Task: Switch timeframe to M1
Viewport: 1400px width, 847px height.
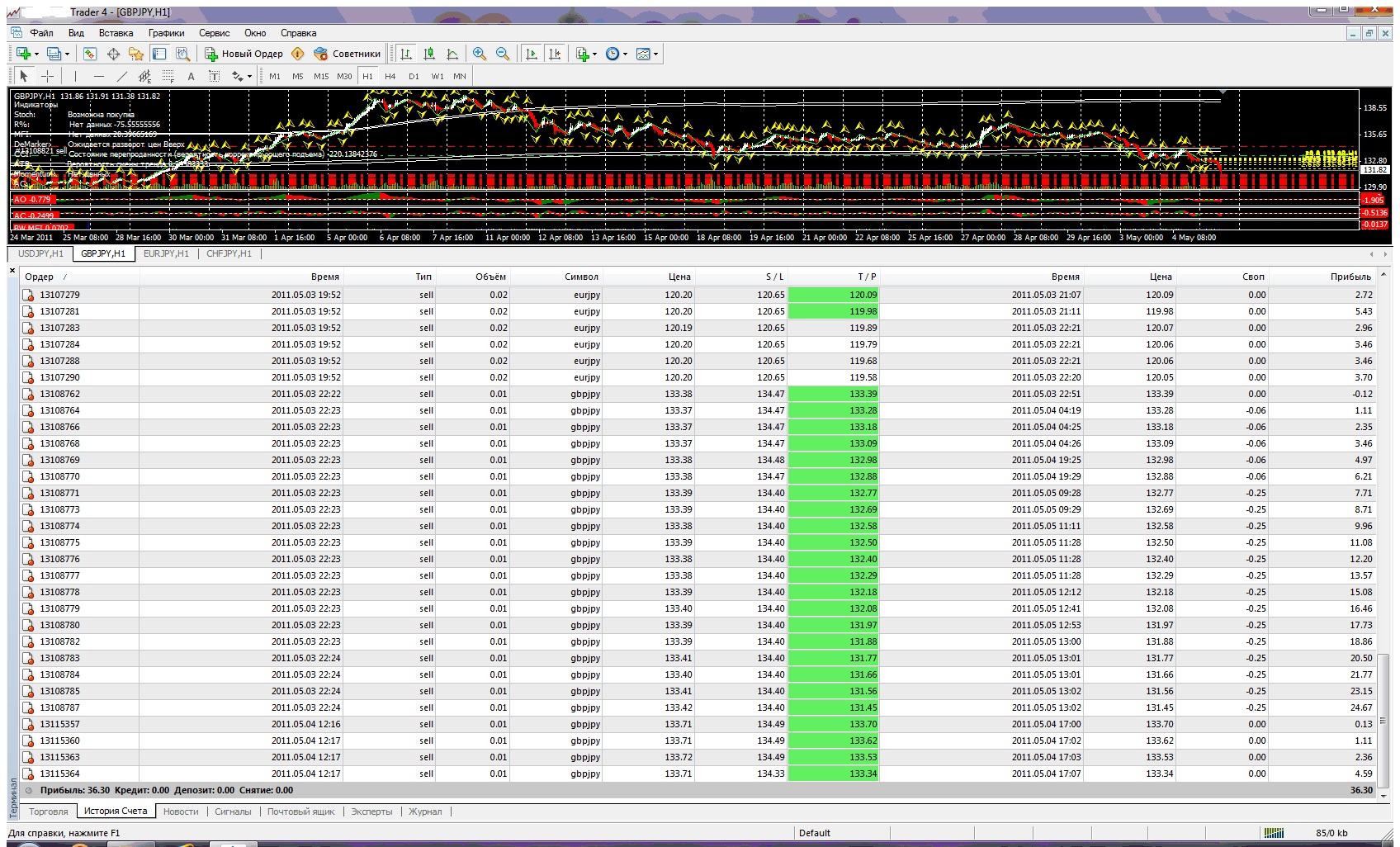Action: [275, 76]
